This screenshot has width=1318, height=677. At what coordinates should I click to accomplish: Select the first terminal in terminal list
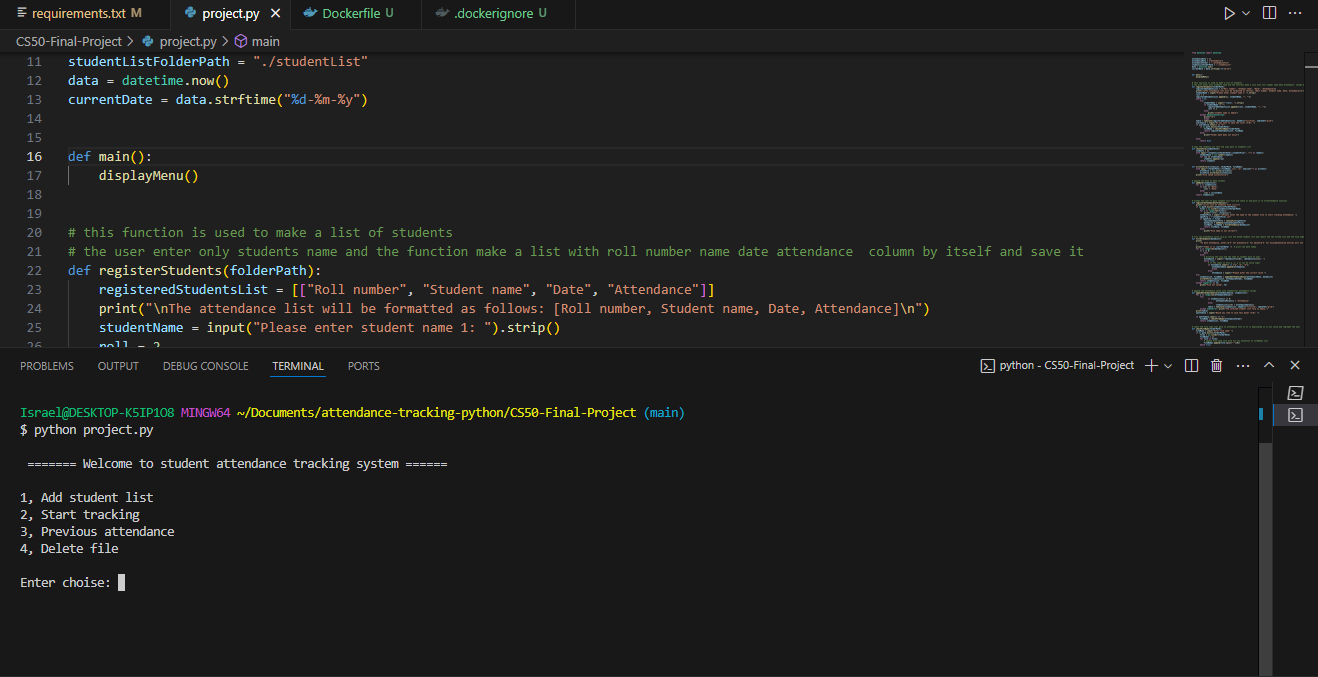[1295, 393]
